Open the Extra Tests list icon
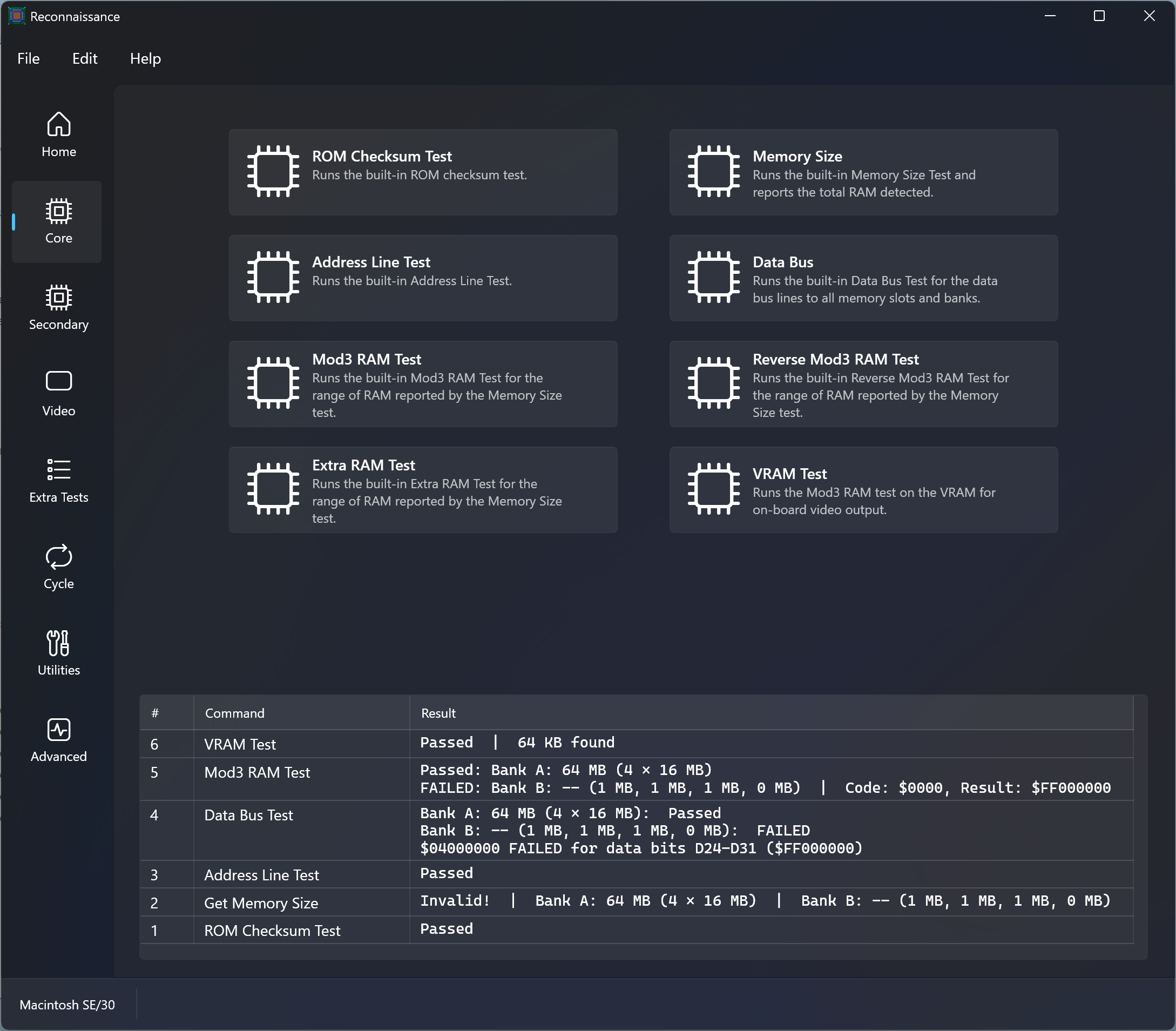Screen dimensions: 1176x1031 click(x=59, y=469)
